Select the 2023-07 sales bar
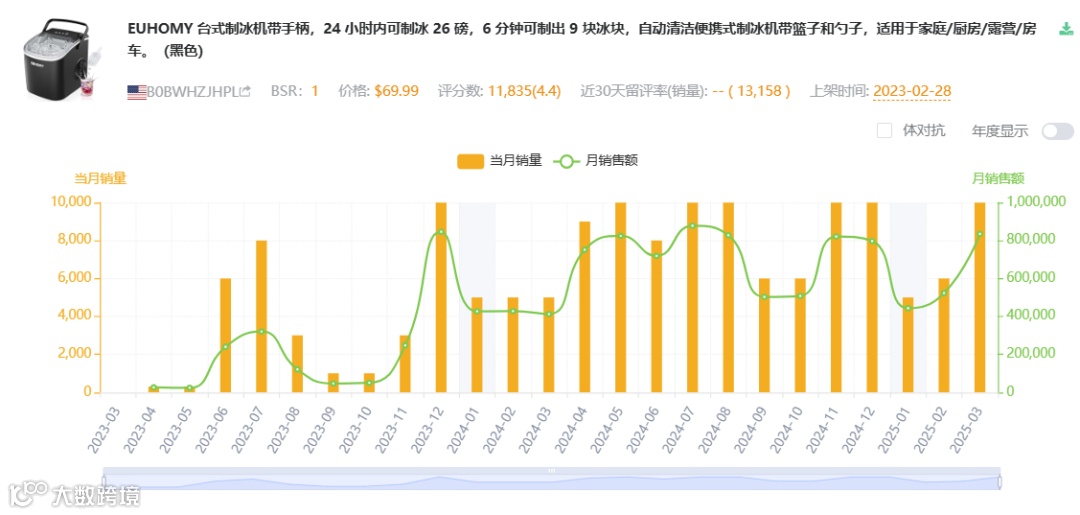 click(x=261, y=316)
